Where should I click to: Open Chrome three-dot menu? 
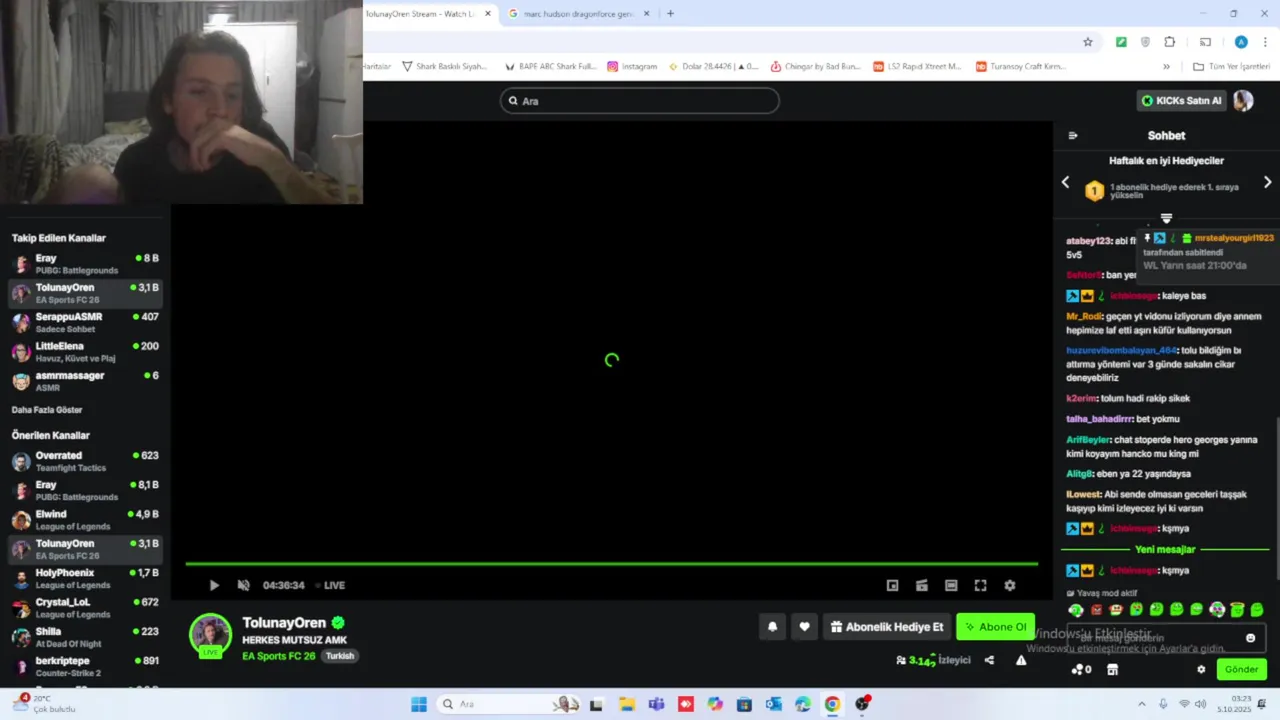click(1266, 42)
